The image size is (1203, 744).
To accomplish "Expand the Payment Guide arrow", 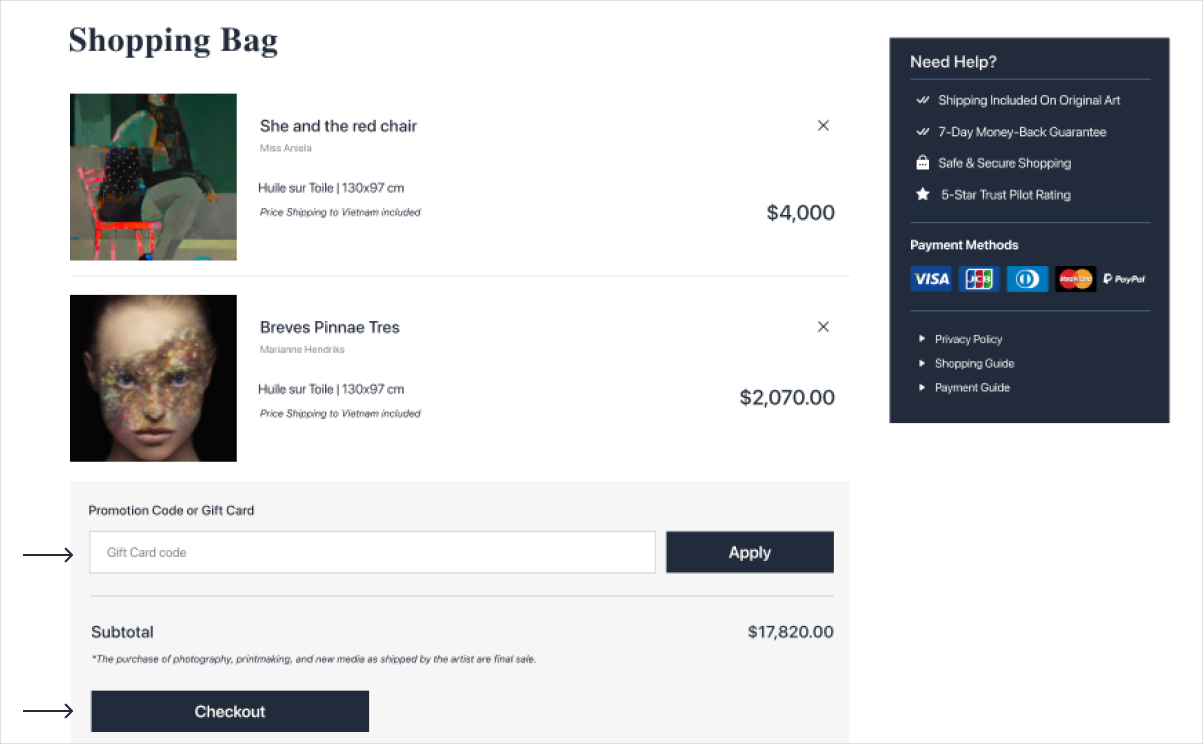I will pyautogui.click(x=922, y=387).
